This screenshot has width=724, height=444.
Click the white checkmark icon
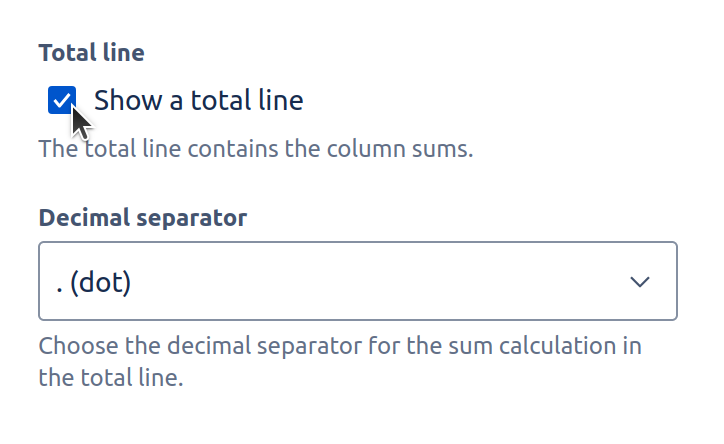point(62,100)
